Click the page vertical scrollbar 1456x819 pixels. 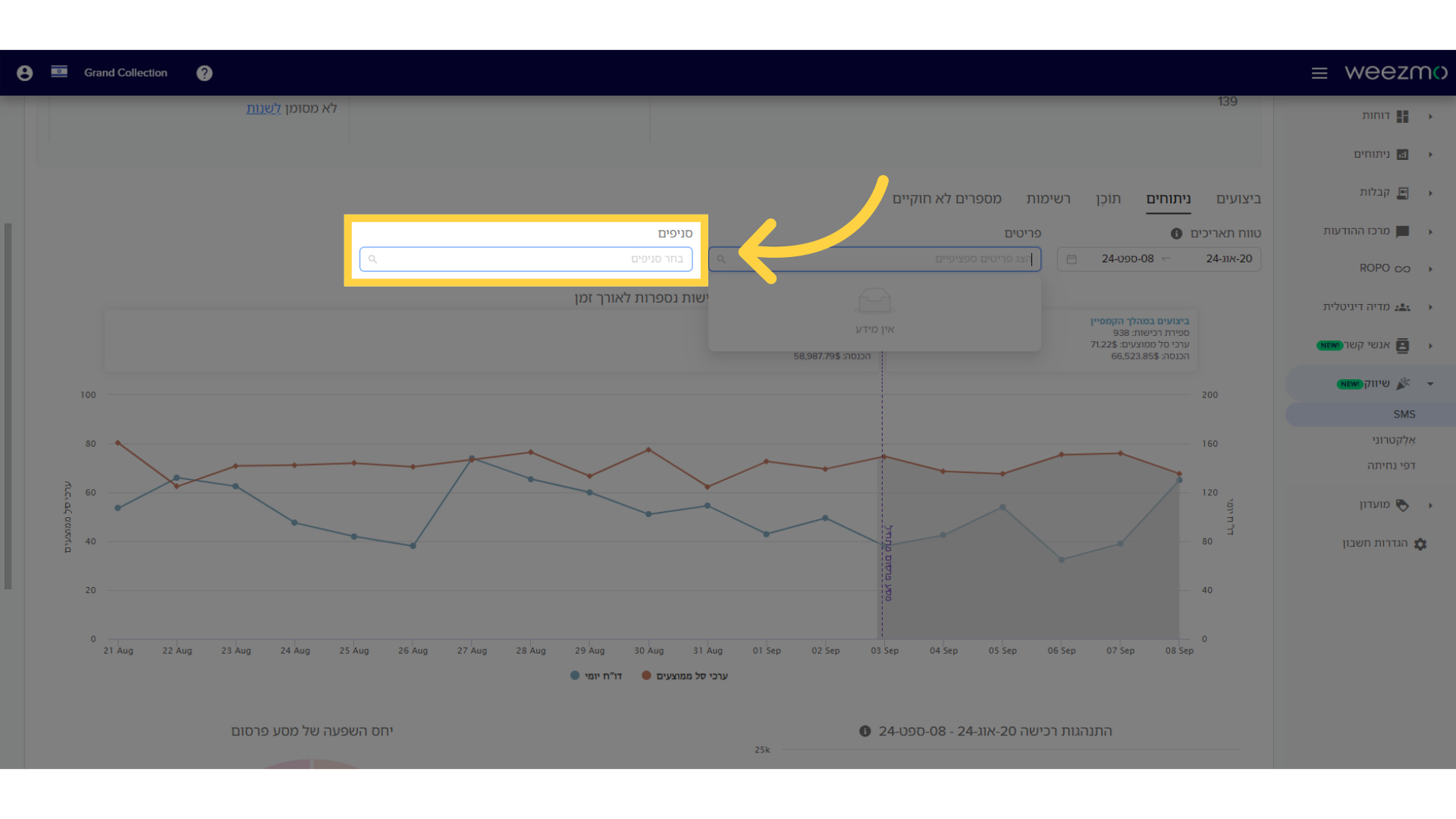(x=8, y=406)
